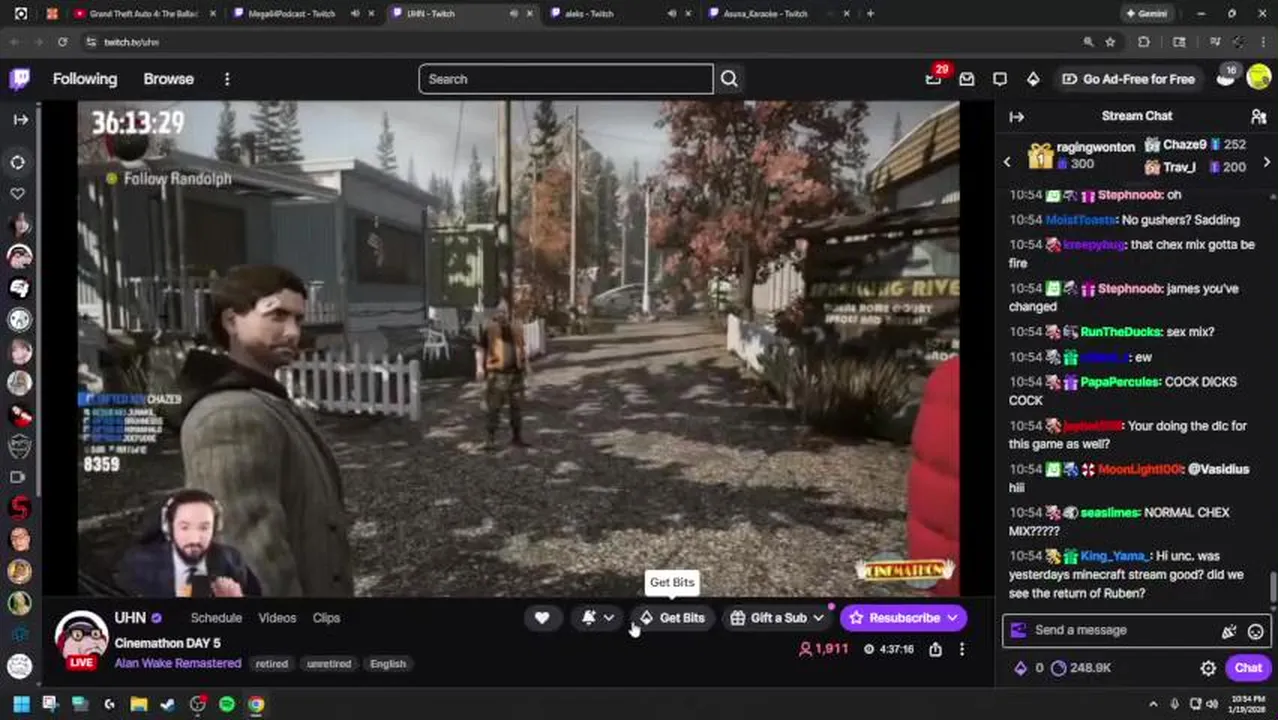Viewport: 1278px width, 720px height.
Task: Collapse the Stream Chat panel
Action: point(1016,116)
